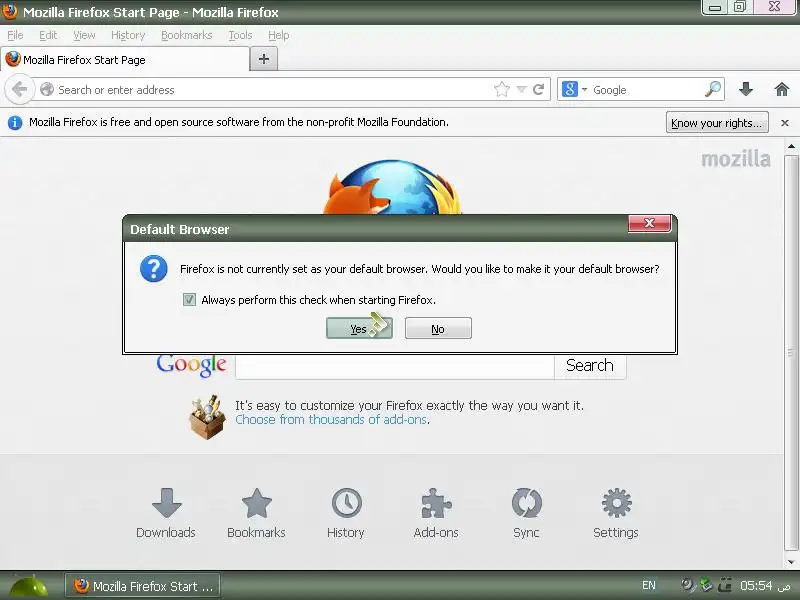Open the history dropdown arrow in the address bar

521,90
